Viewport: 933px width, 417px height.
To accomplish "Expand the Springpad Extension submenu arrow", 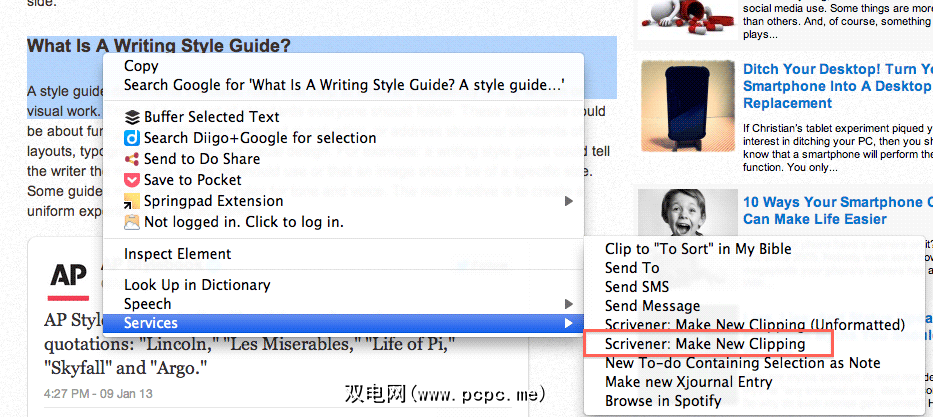I will pos(569,202).
